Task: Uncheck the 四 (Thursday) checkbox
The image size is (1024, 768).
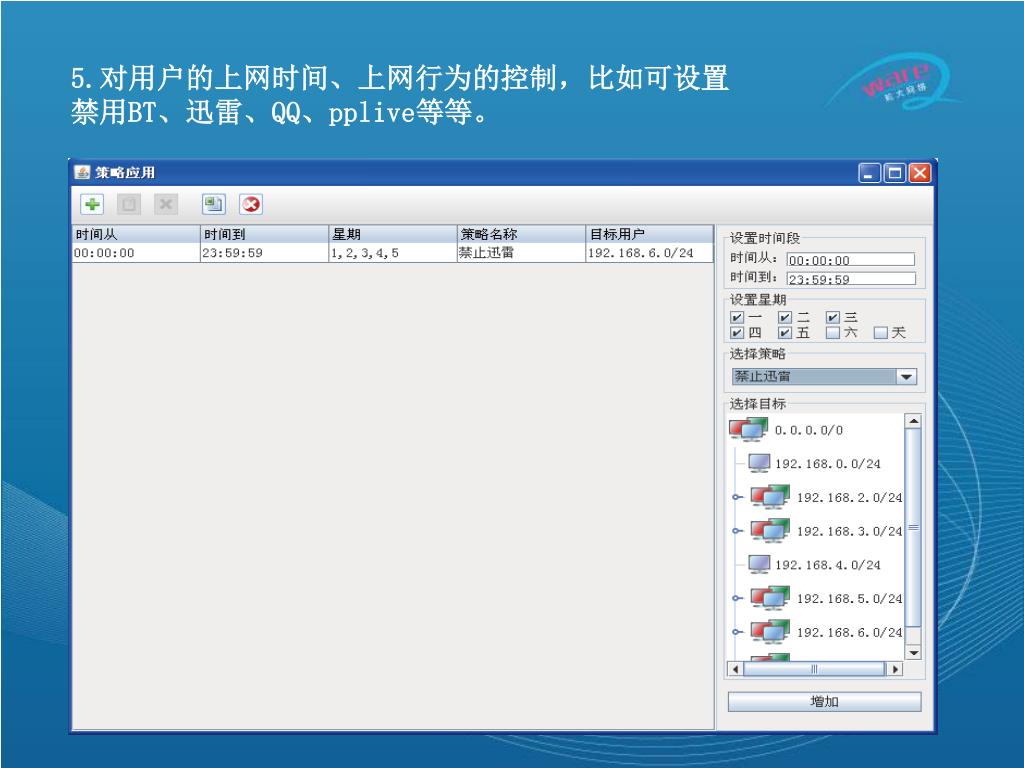Action: point(737,333)
